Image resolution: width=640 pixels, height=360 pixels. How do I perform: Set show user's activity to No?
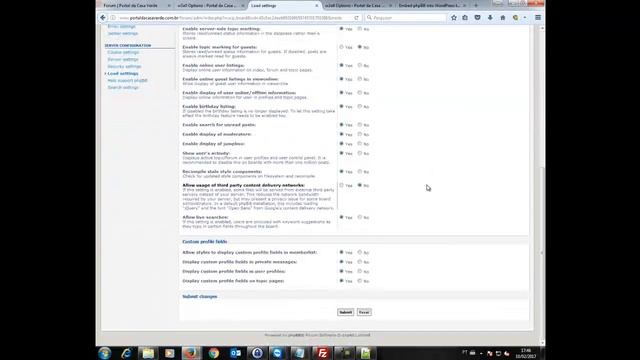click(x=360, y=153)
